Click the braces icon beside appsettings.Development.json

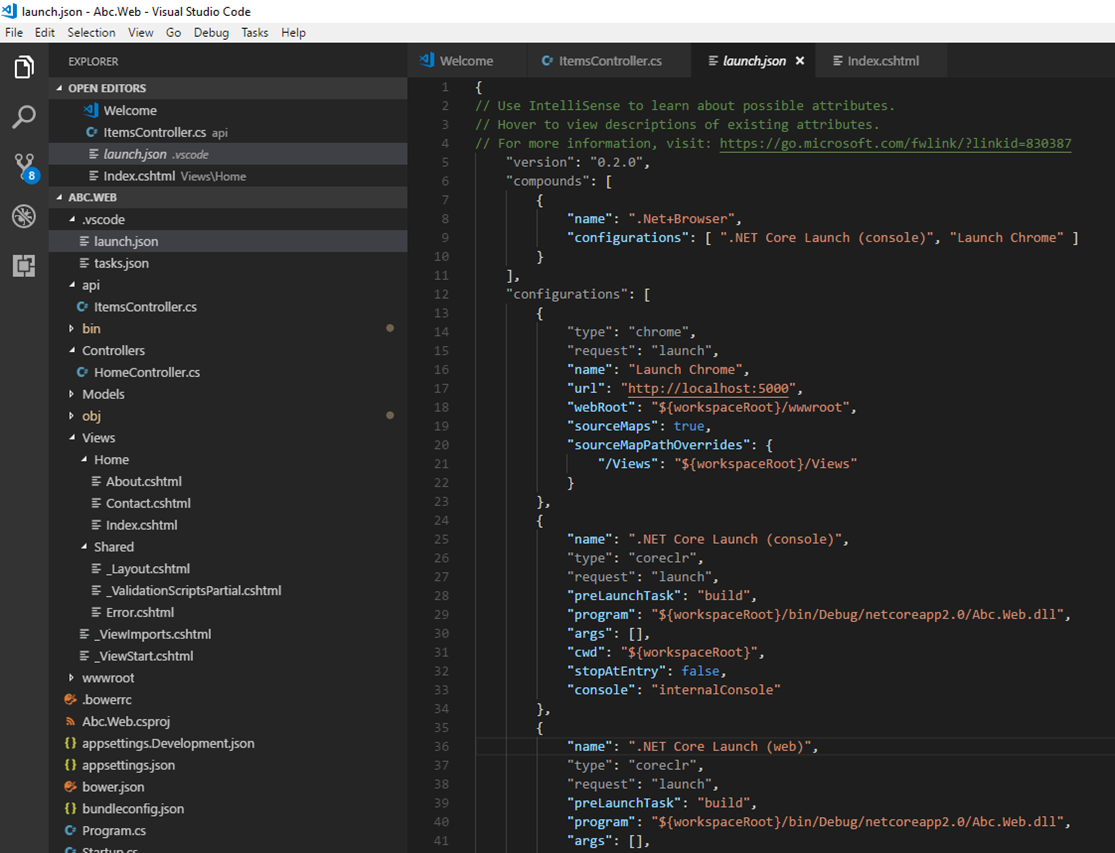coord(70,744)
